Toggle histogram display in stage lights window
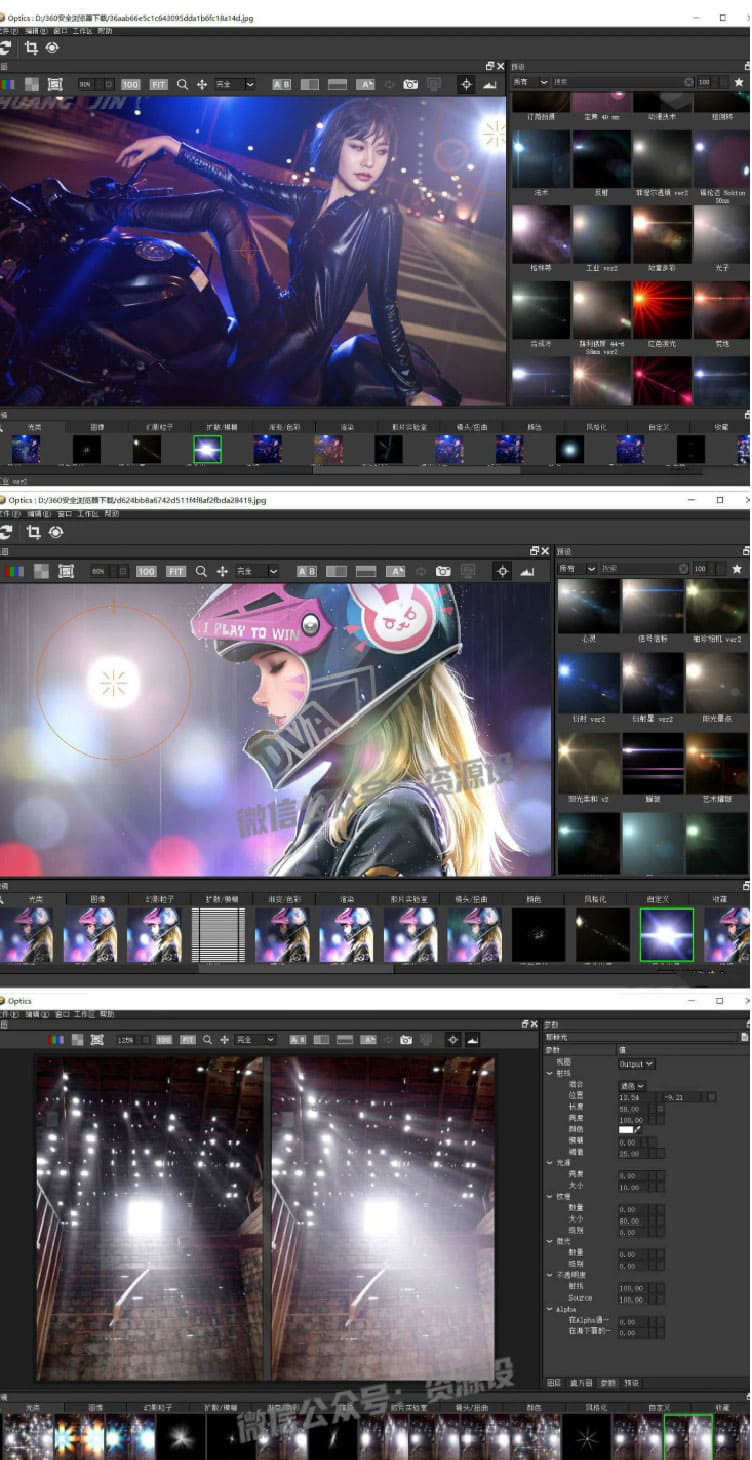The width and height of the screenshot is (752, 1460). [473, 1040]
